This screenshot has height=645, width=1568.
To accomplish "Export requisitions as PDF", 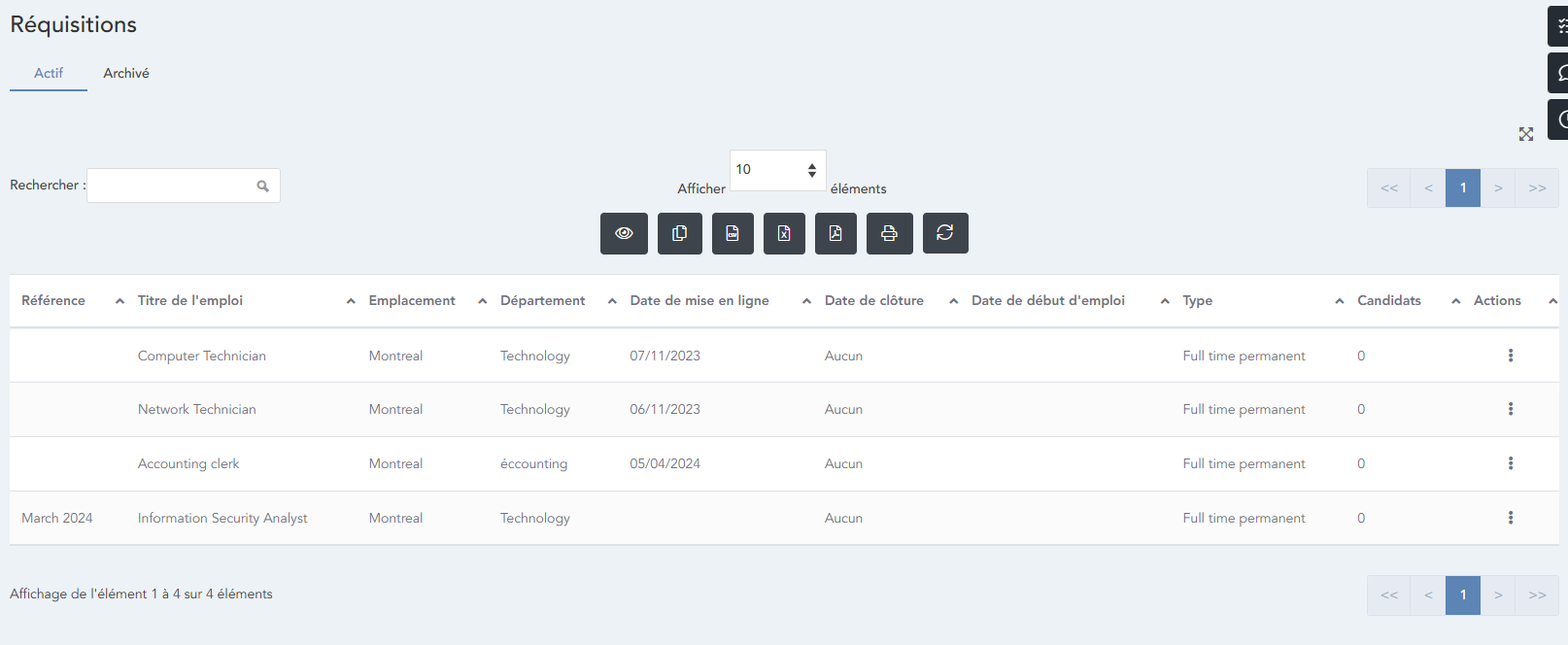I will [x=835, y=233].
